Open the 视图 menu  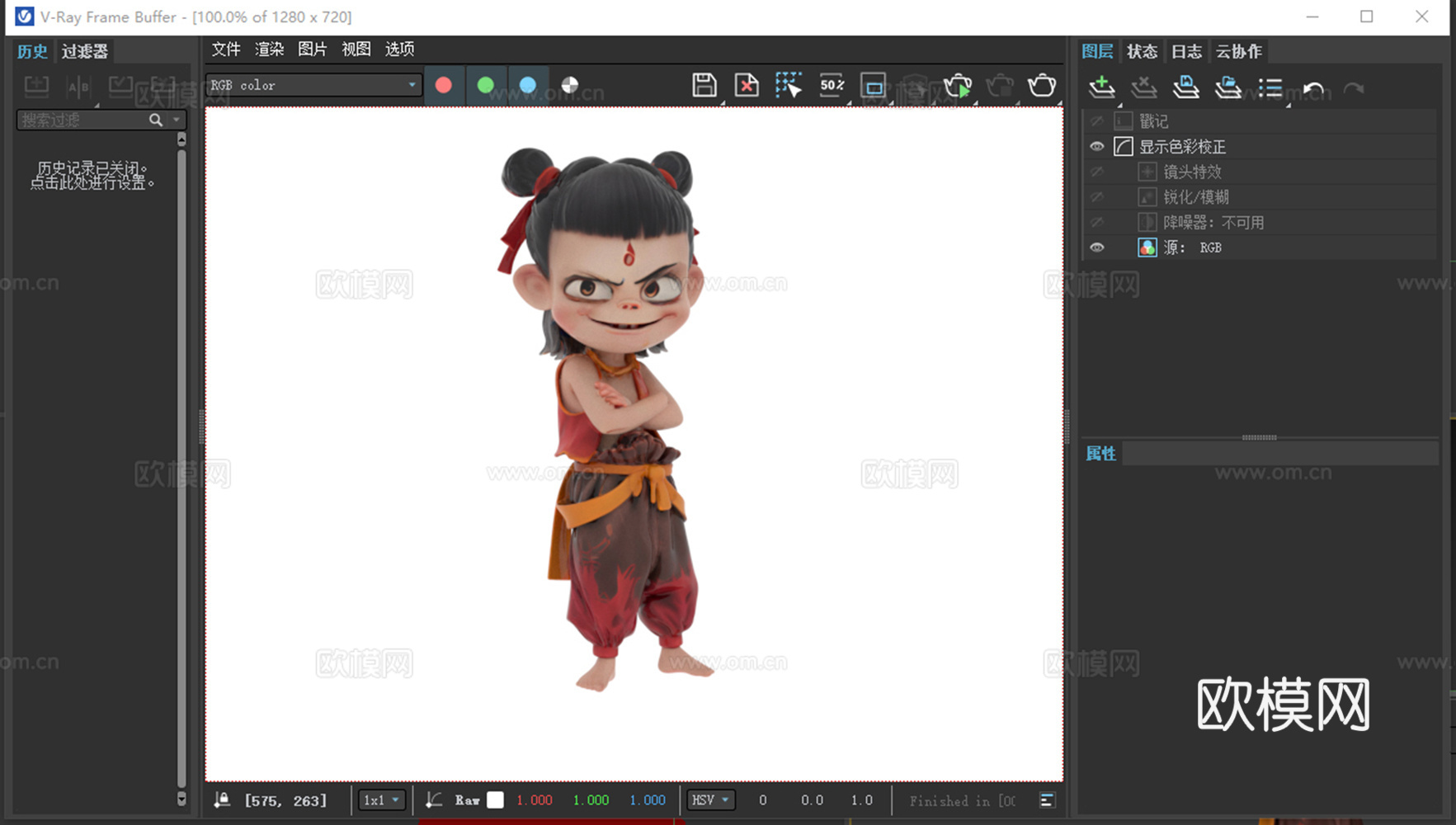click(x=356, y=49)
